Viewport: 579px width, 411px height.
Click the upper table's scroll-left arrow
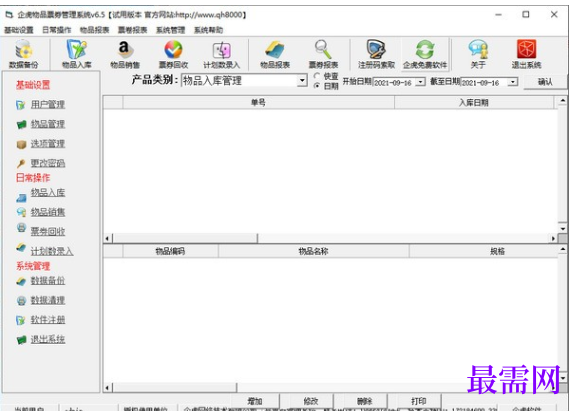pyautogui.click(x=107, y=239)
